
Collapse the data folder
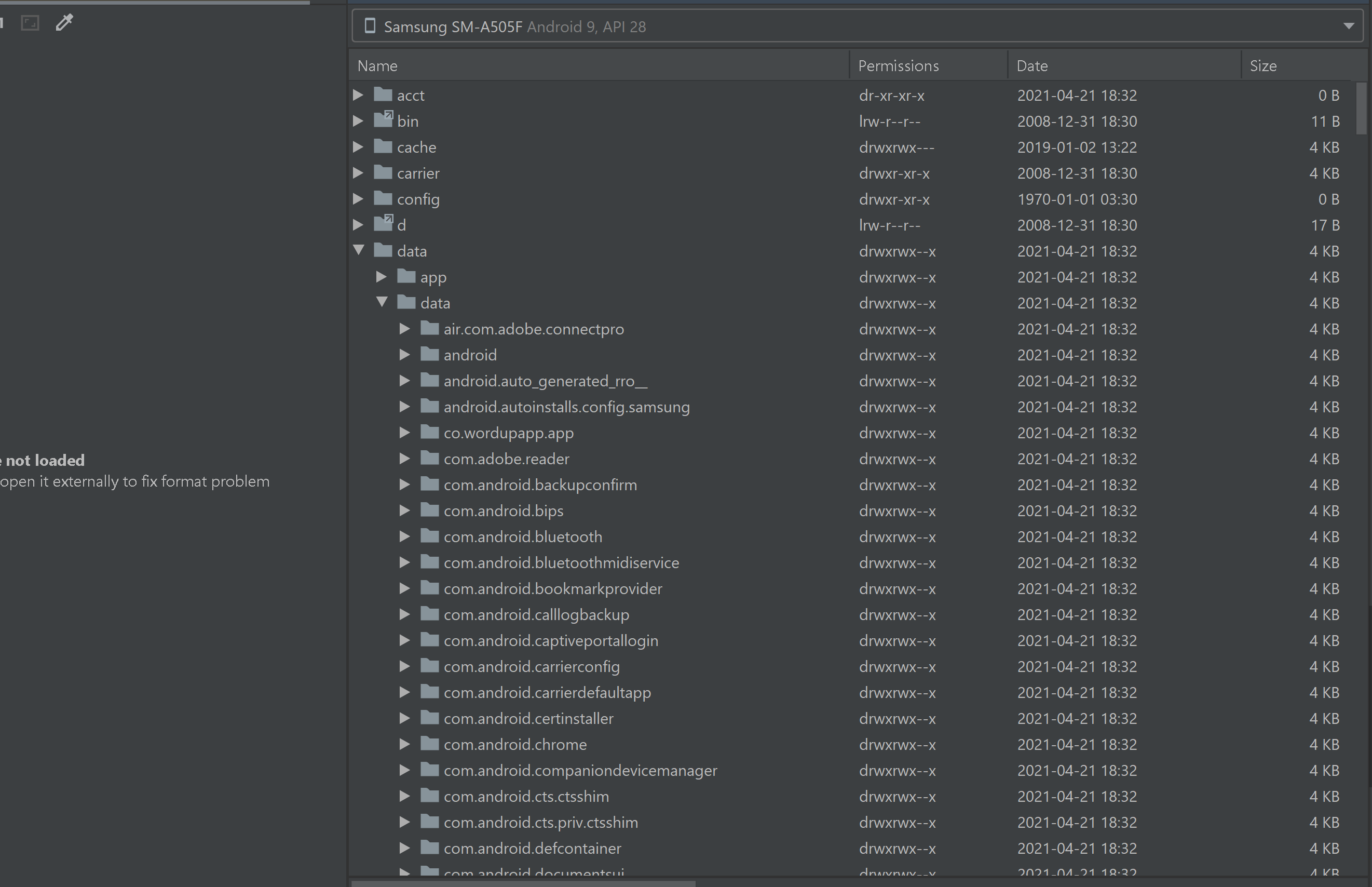(x=359, y=250)
